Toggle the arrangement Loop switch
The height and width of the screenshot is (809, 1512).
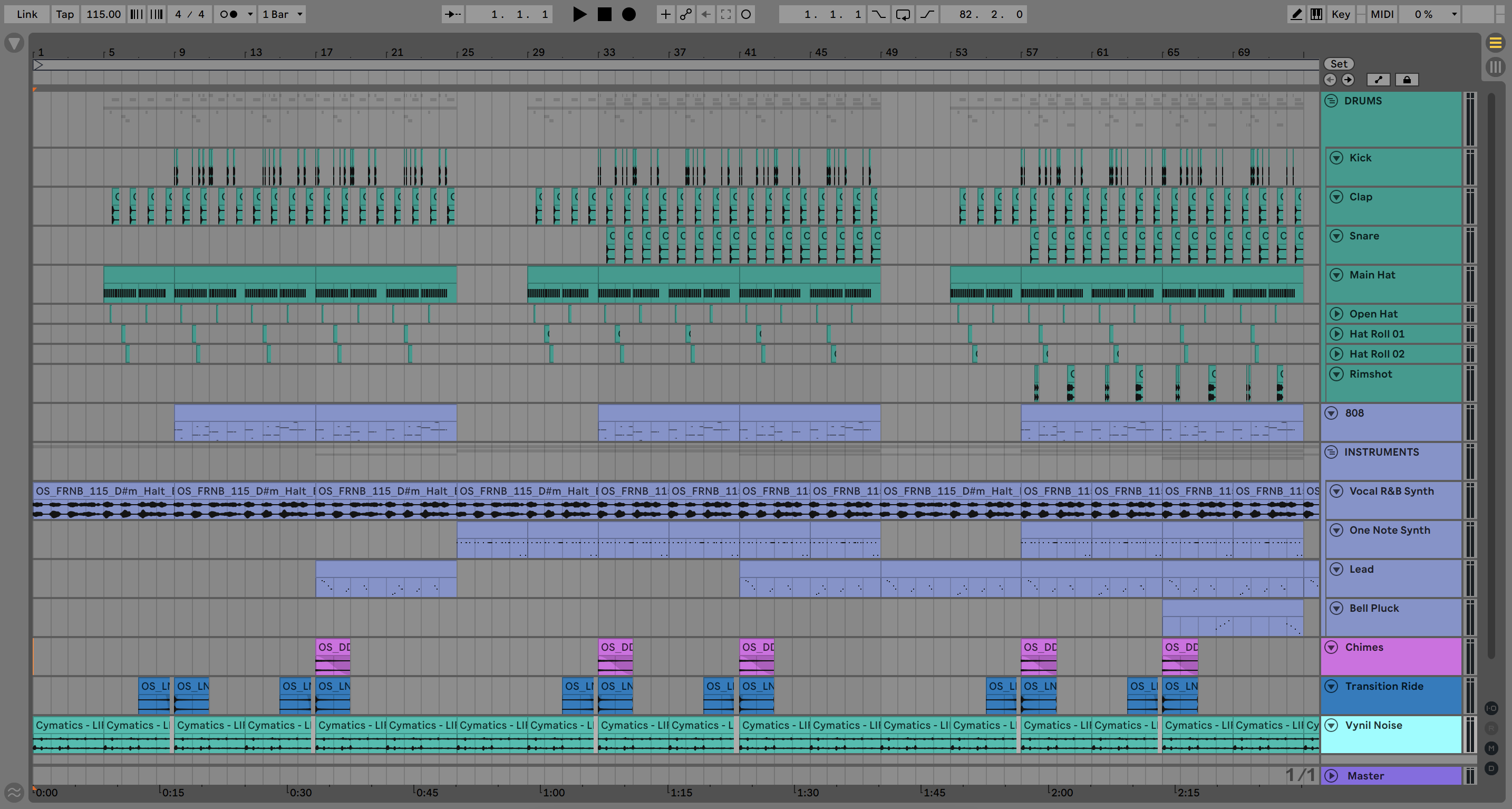pyautogui.click(x=903, y=14)
